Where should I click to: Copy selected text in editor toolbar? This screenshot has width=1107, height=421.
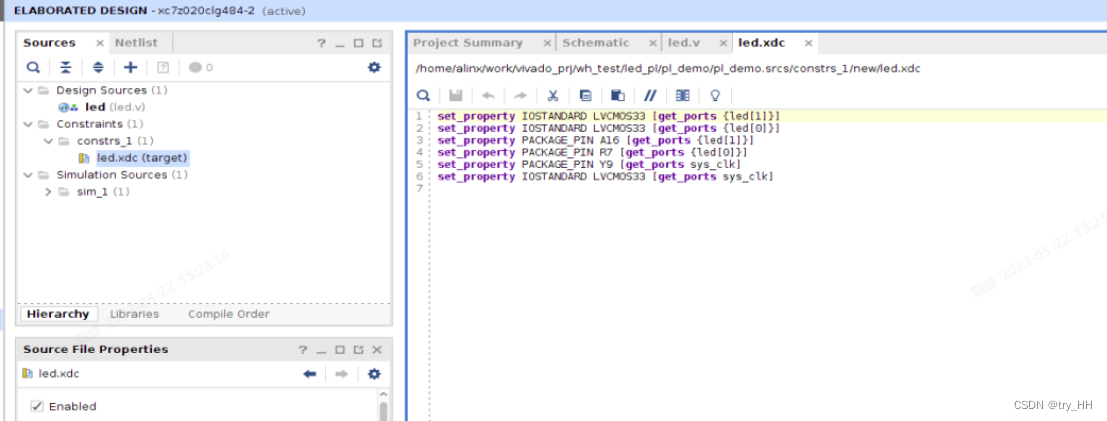(585, 95)
